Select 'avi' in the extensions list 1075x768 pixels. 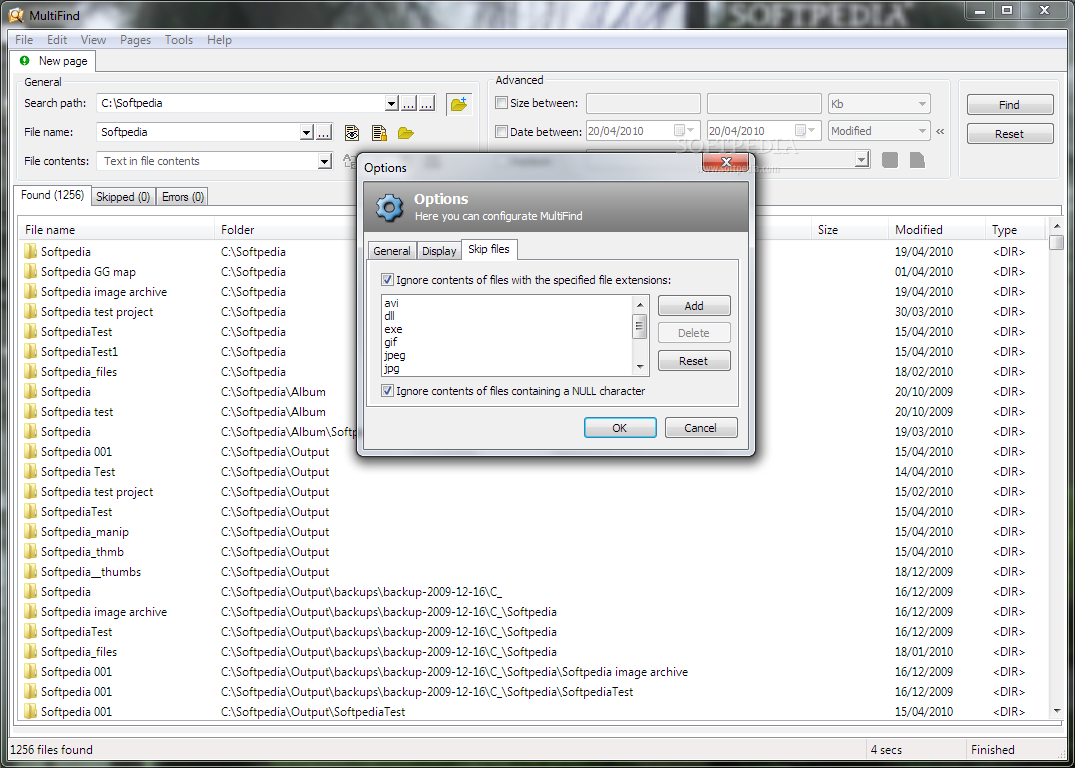pos(391,303)
